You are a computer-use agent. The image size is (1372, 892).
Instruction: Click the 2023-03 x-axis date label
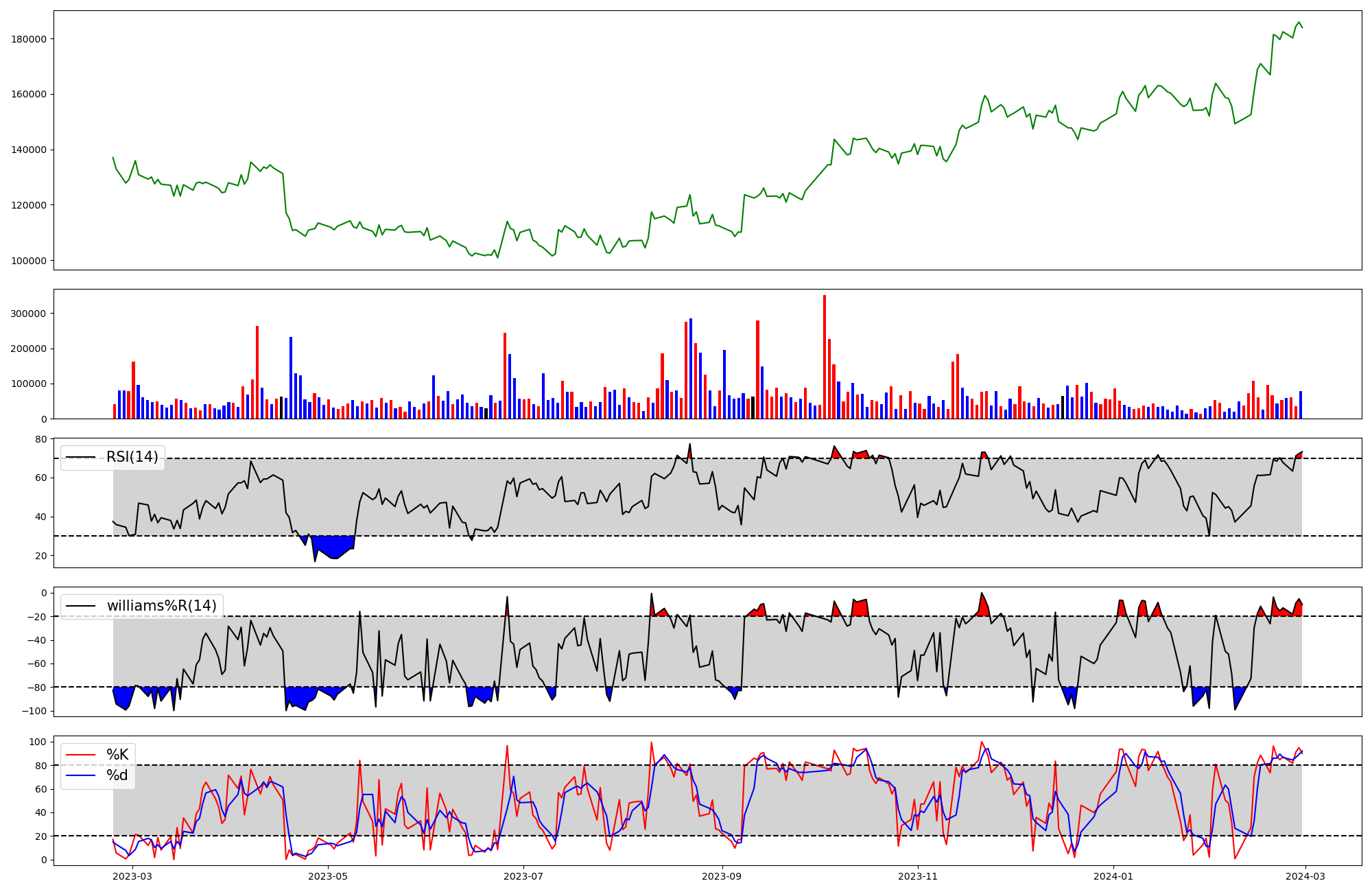pos(132,876)
